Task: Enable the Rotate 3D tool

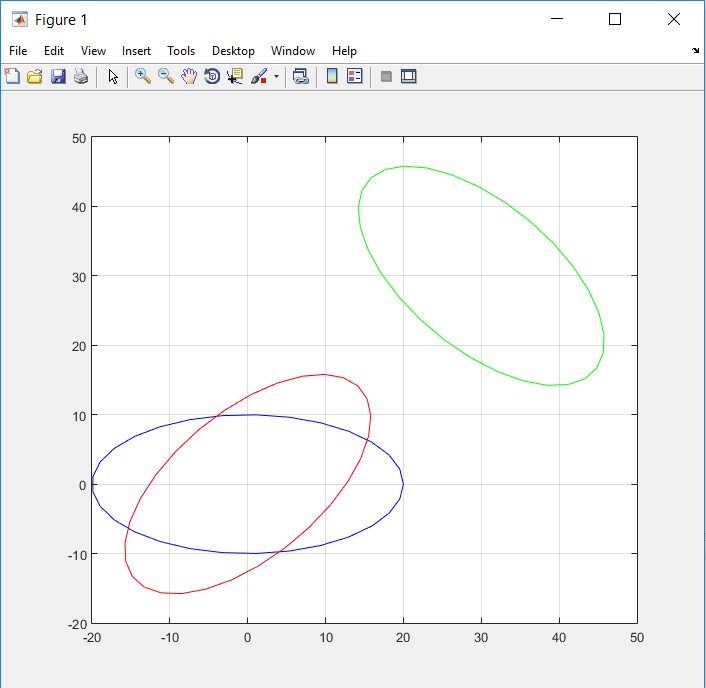Action: [212, 76]
